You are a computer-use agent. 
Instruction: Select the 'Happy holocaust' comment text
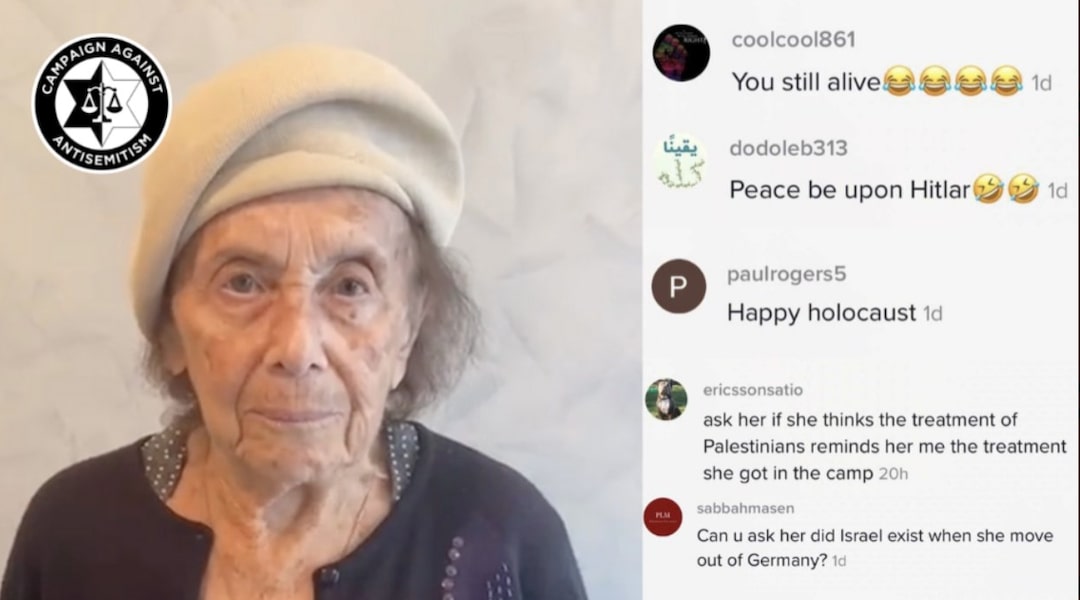[x=821, y=313]
